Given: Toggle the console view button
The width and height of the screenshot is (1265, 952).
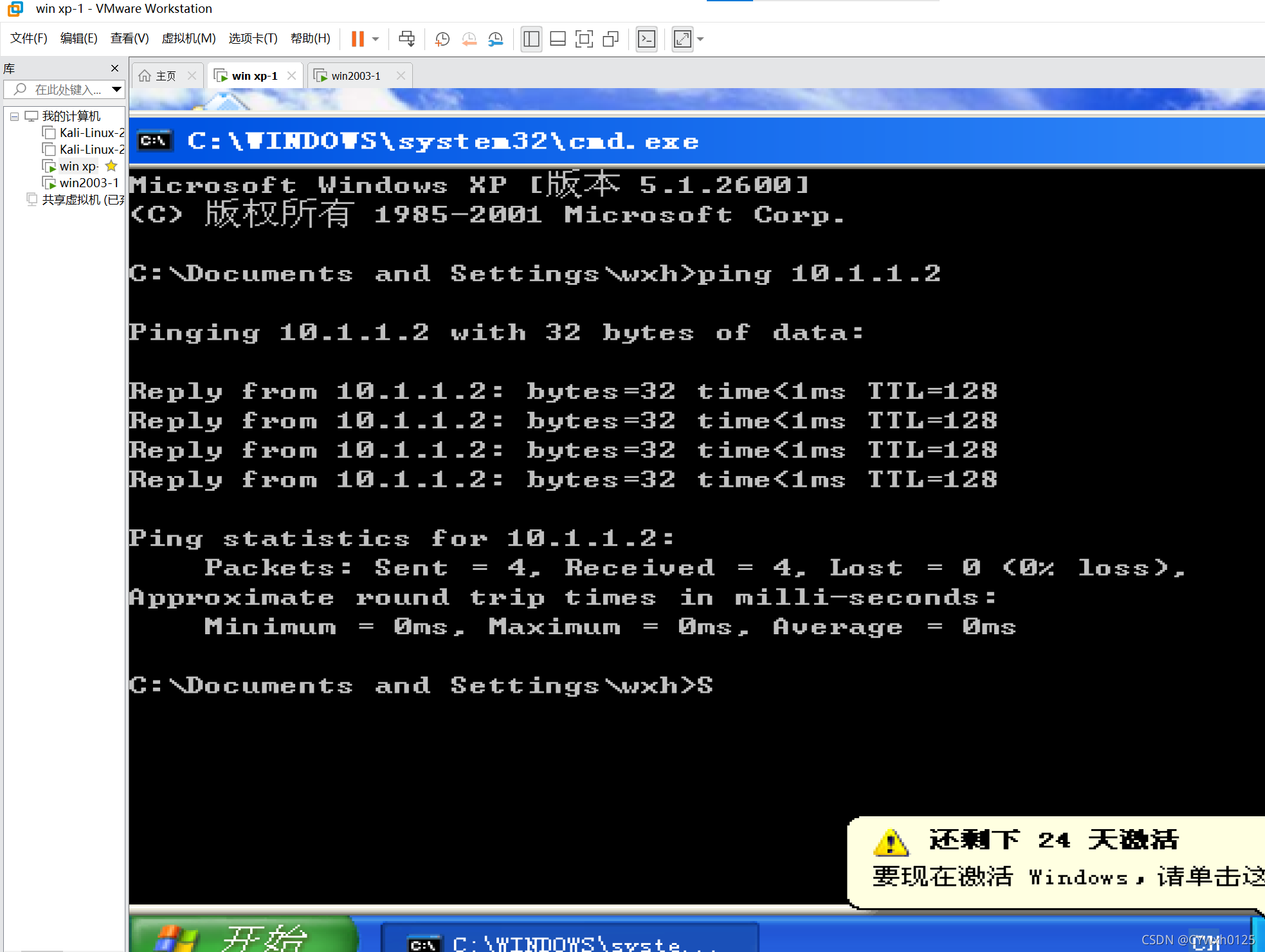Looking at the screenshot, I should click(646, 39).
